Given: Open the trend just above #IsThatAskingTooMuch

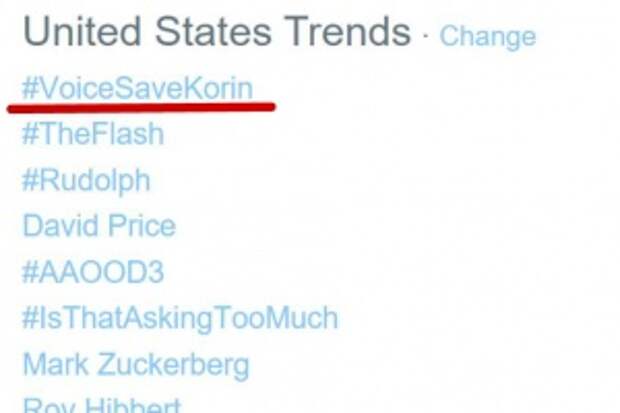Looking at the screenshot, I should coord(93,272).
